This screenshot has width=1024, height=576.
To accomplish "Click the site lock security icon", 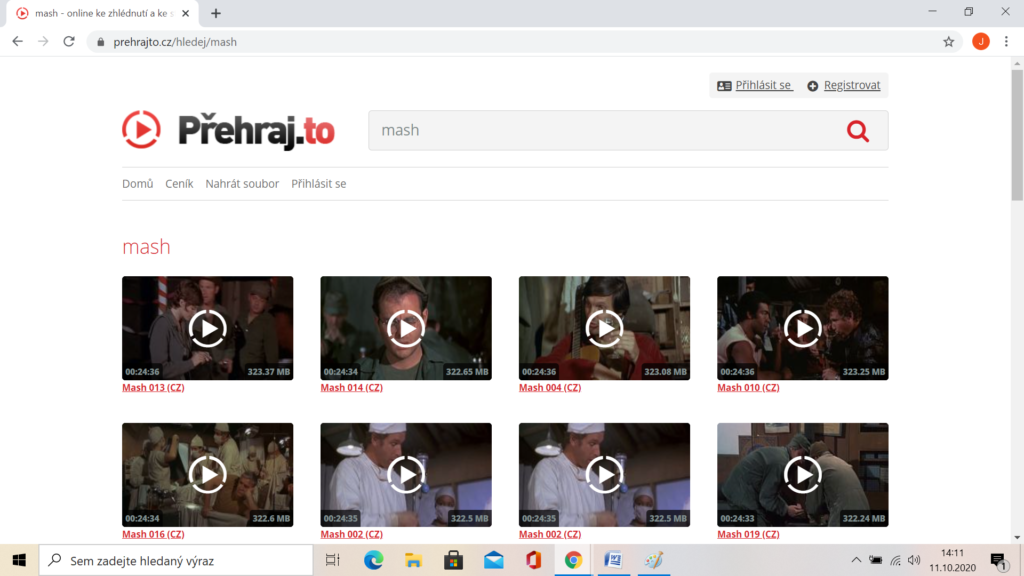I will [x=100, y=42].
